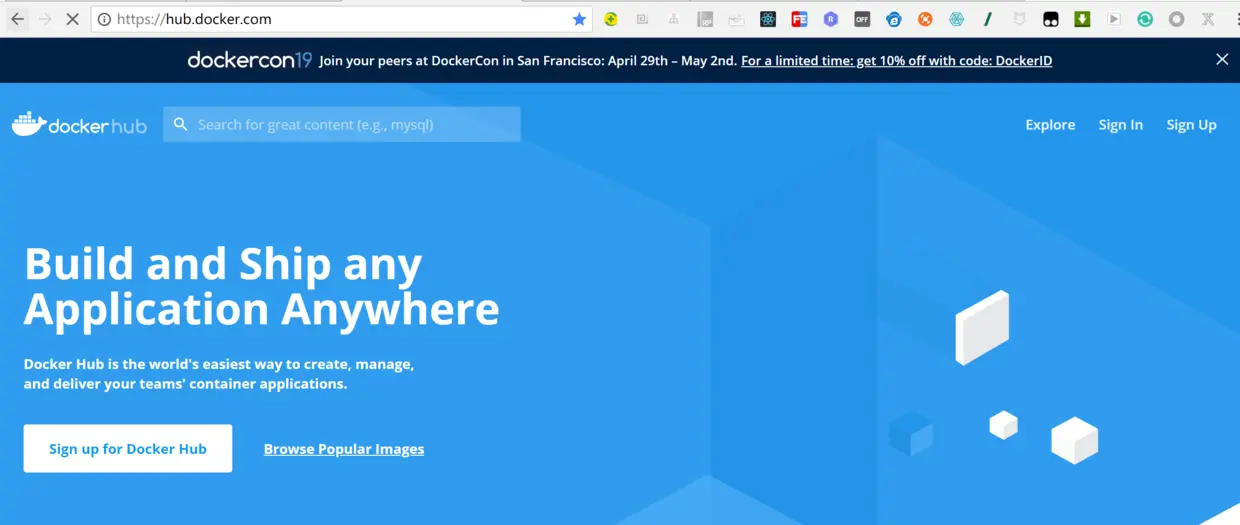Dismiss the DockerCon banner with X
1240x525 pixels.
click(x=1222, y=60)
